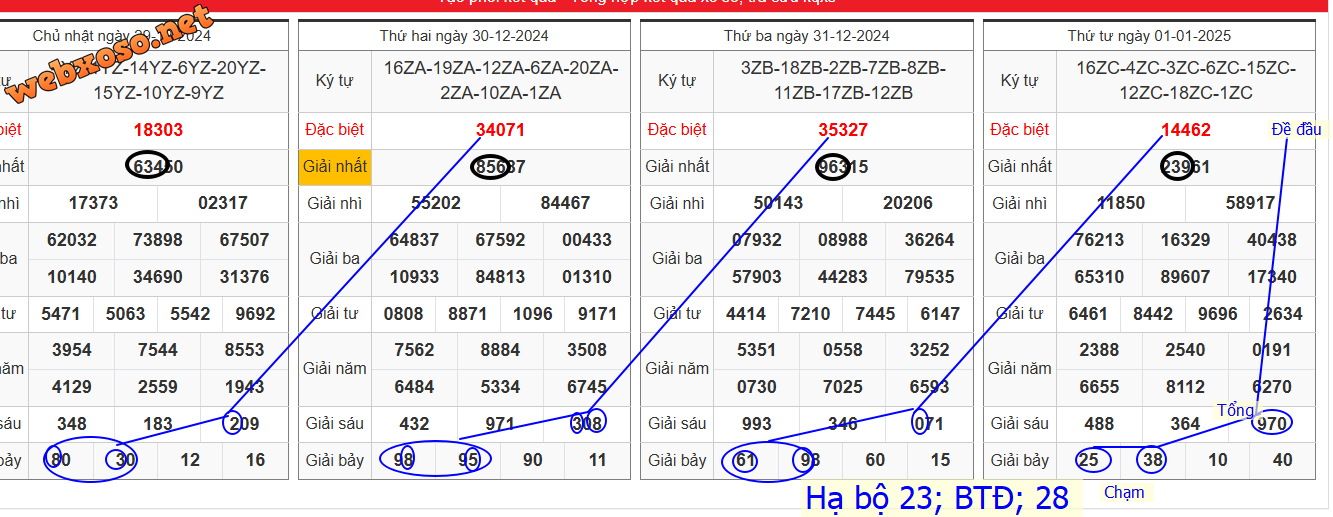This screenshot has height=517, width=1333.
Task: Pick third prize number 79535
Action: pyautogui.click(x=929, y=277)
